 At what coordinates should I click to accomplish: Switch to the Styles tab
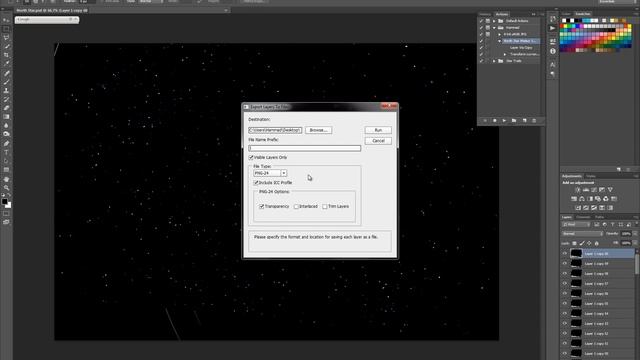click(x=591, y=176)
